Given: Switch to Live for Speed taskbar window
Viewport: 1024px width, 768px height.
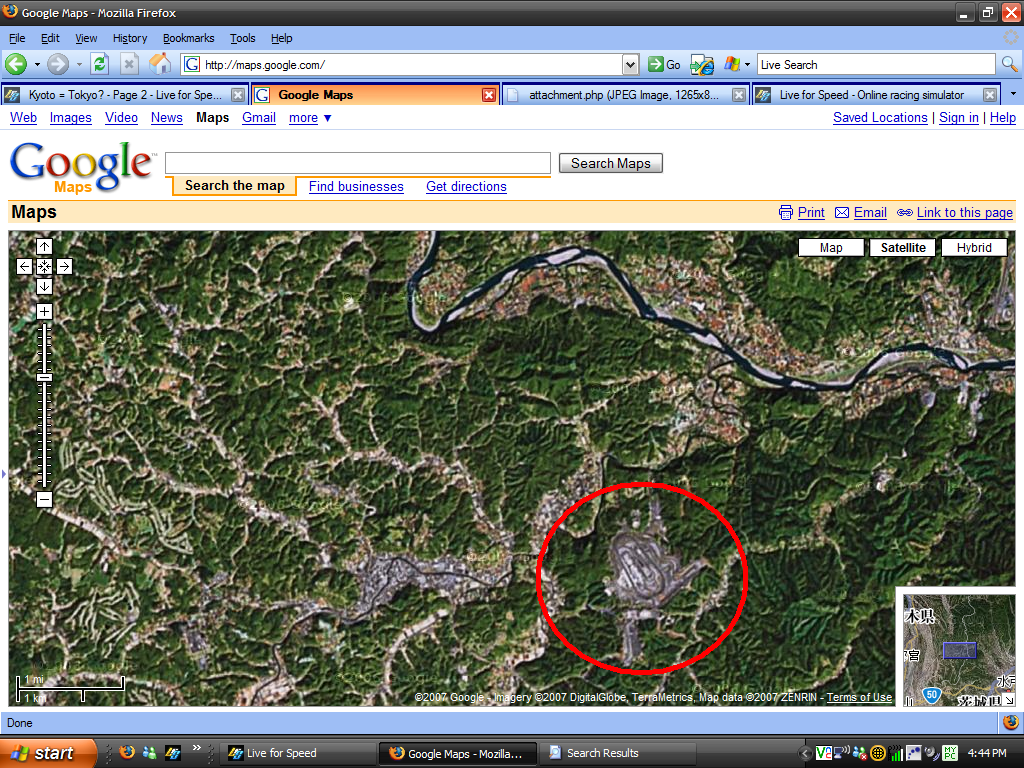Looking at the screenshot, I should pyautogui.click(x=297, y=754).
